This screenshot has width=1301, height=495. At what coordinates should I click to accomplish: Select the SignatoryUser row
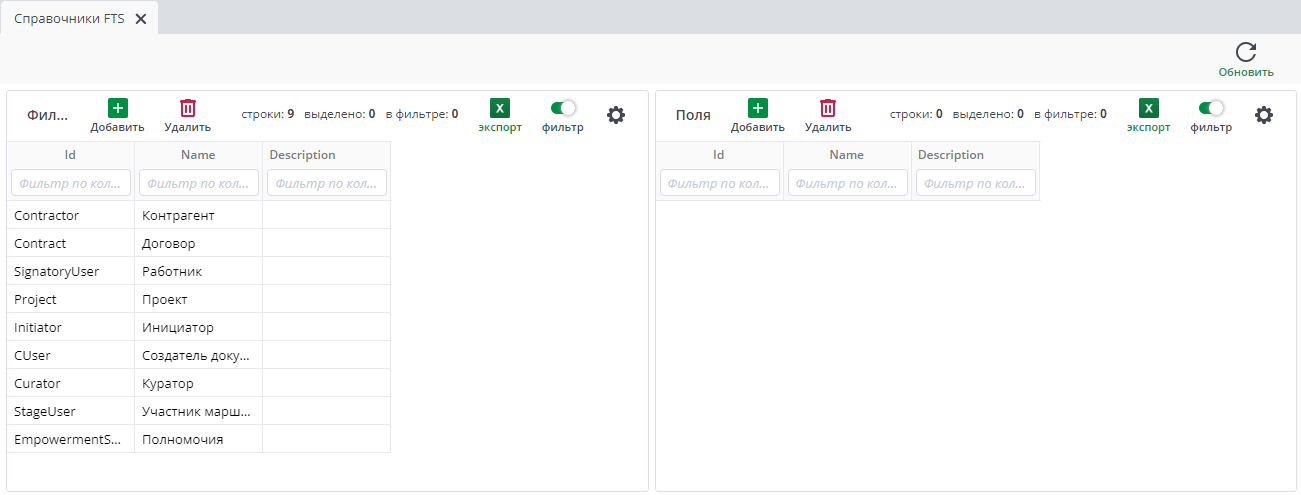point(199,271)
